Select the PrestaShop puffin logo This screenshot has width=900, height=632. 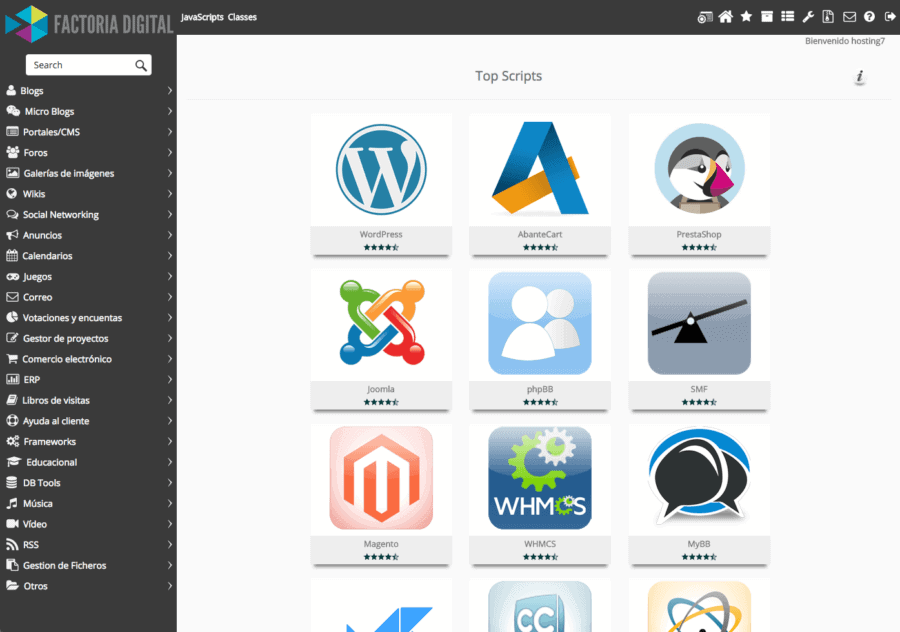(x=699, y=168)
